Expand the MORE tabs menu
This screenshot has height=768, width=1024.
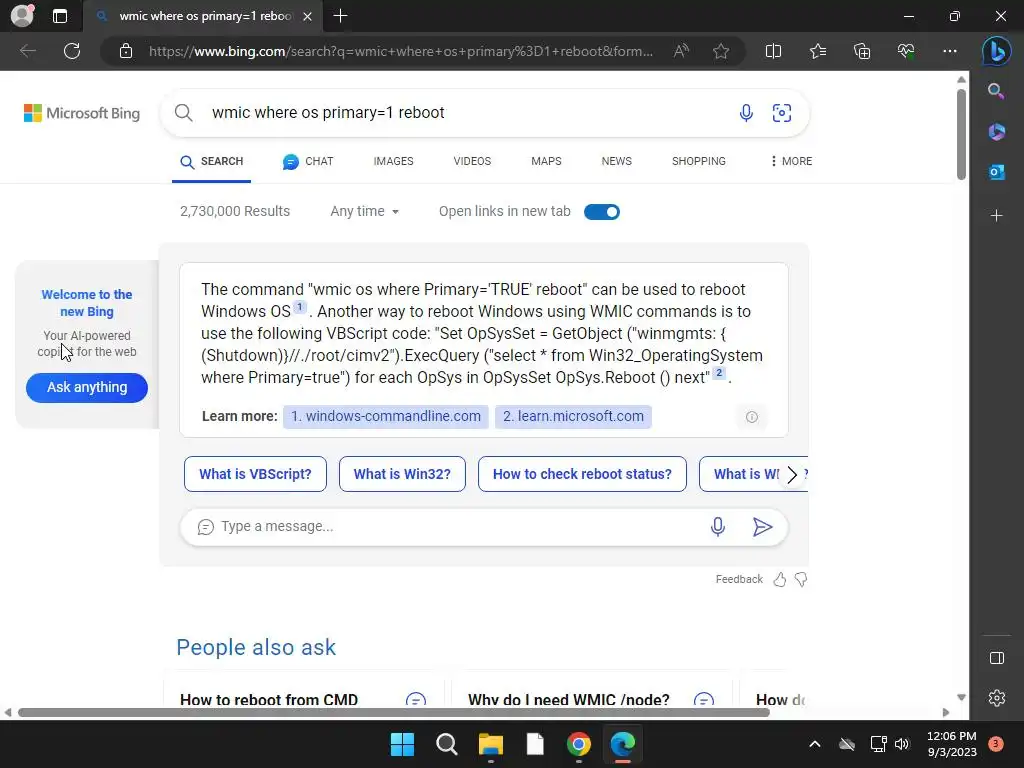pos(792,161)
